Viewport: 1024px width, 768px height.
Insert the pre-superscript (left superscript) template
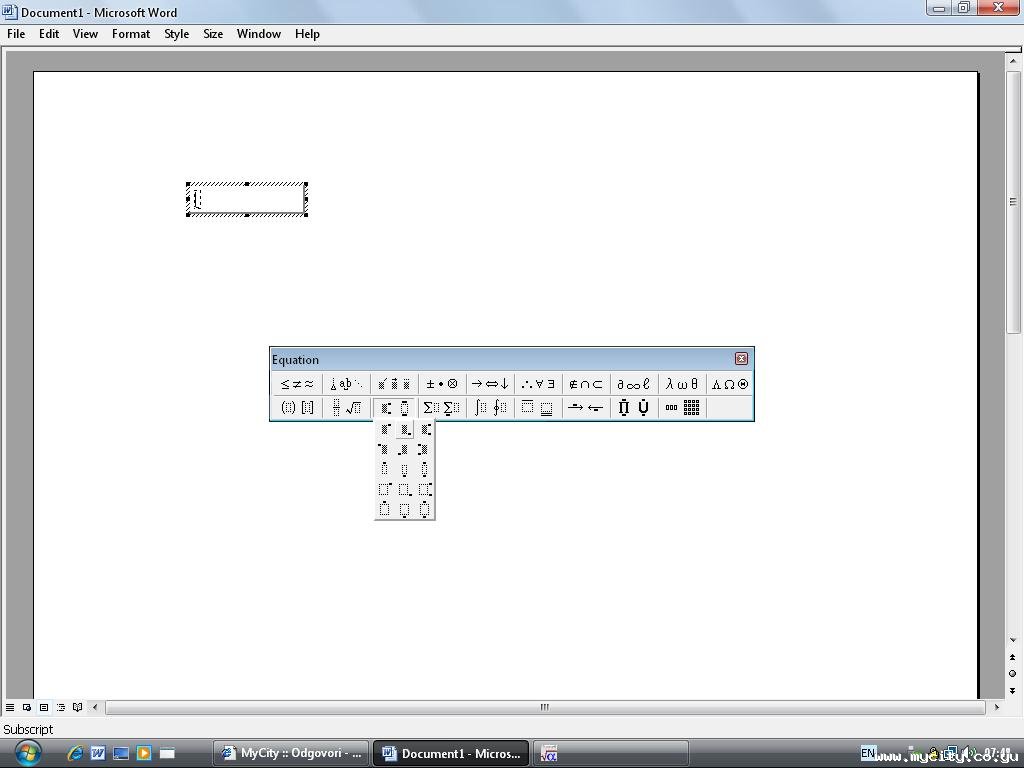point(385,449)
